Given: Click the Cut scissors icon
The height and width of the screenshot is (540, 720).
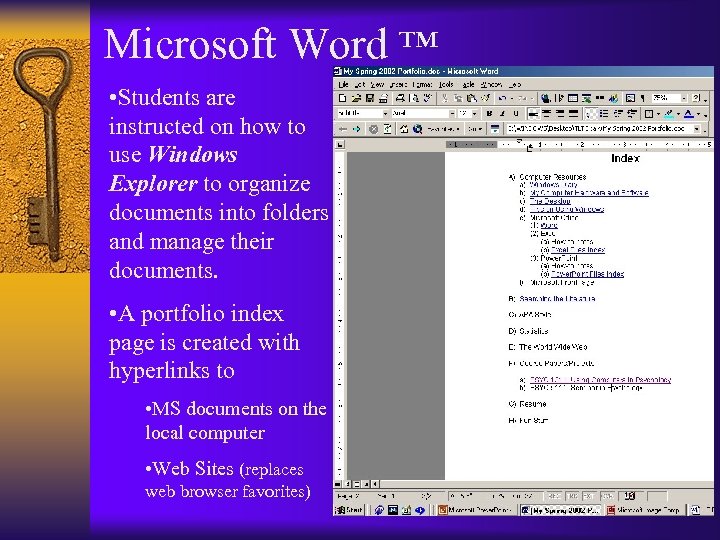Looking at the screenshot, I should click(x=445, y=98).
